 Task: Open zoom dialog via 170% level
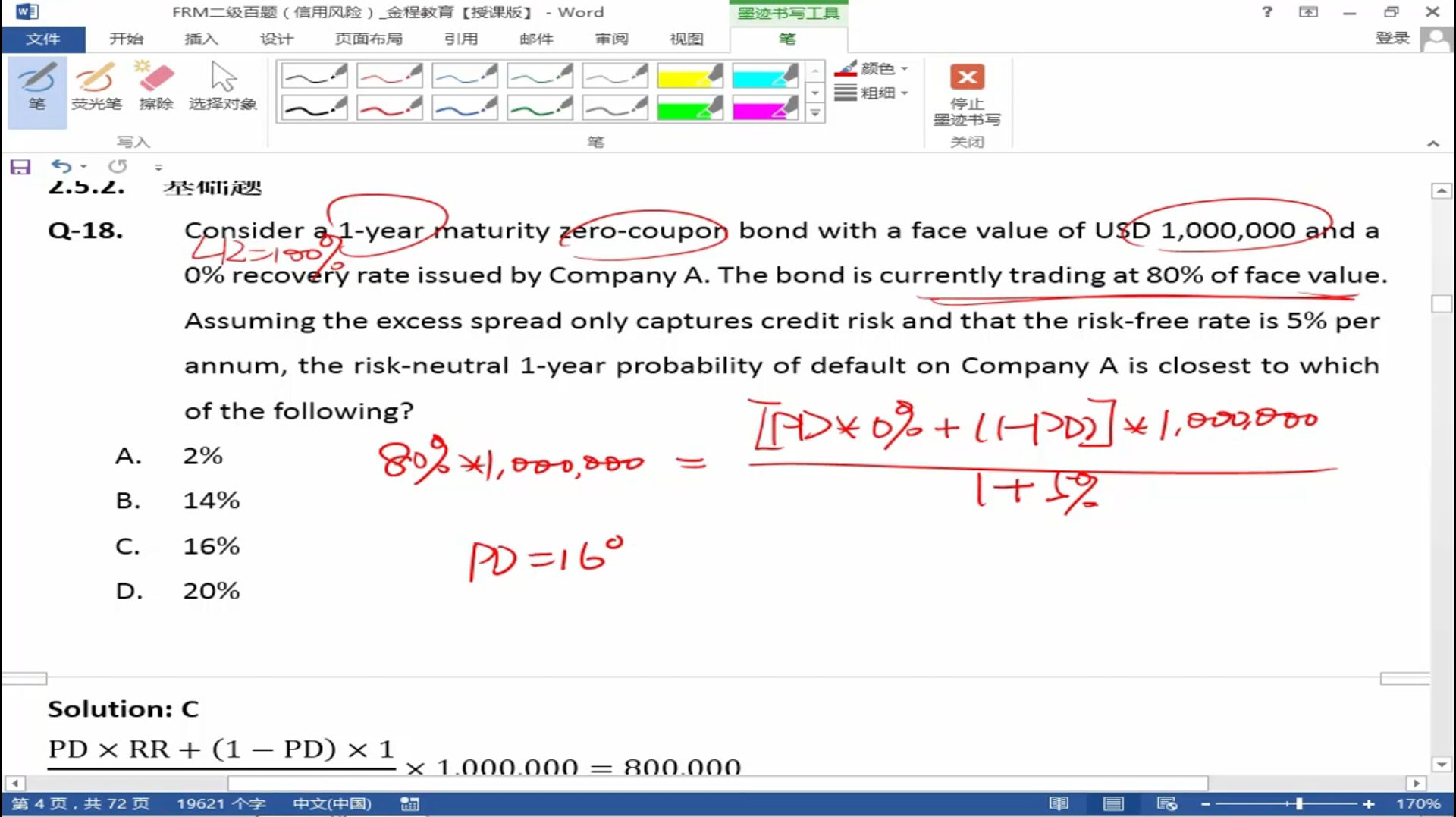1417,804
